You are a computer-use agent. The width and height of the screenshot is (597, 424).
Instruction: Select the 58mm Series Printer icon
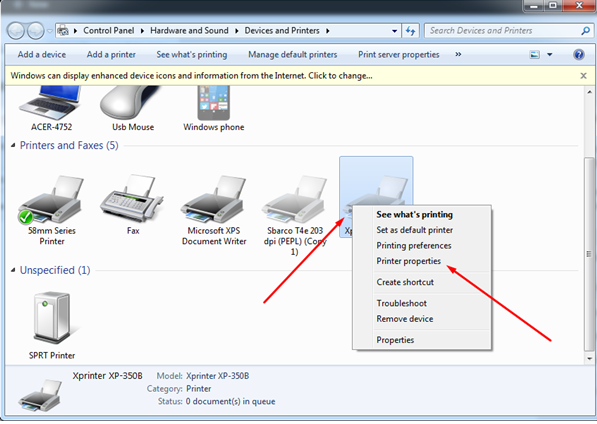pos(51,199)
